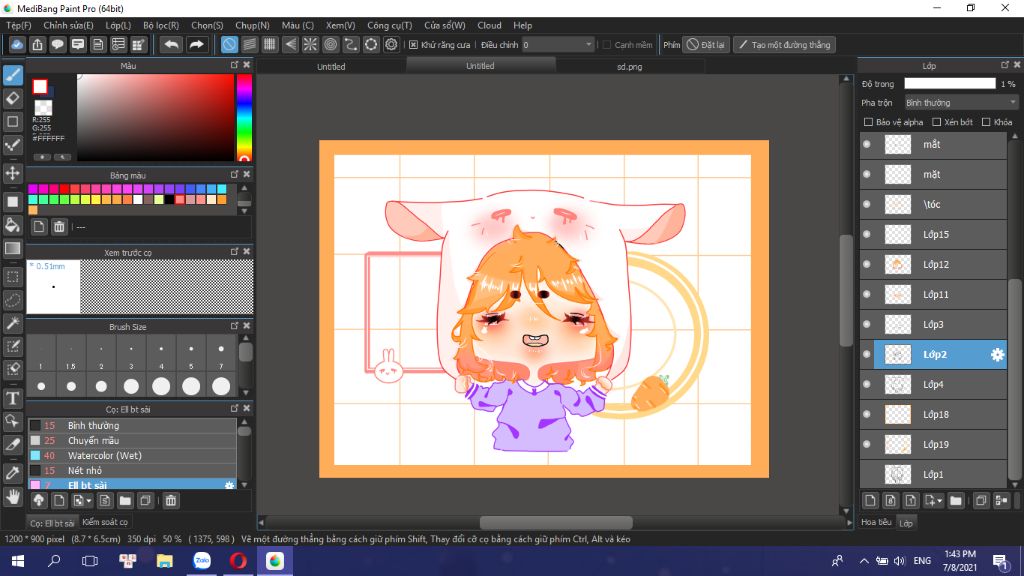This screenshot has height=576, width=1024.
Task: Select the Brush tool in left toolbar
Action: (12, 75)
